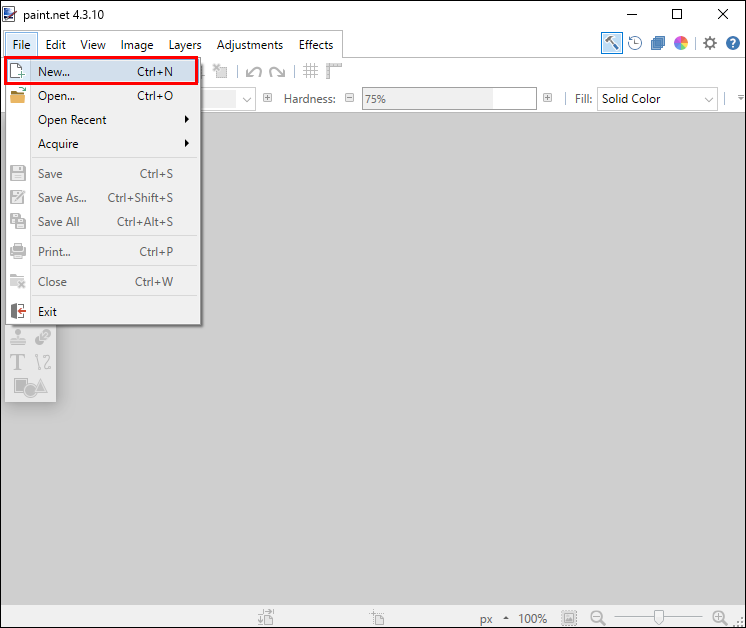Click the zoom slider handle
The height and width of the screenshot is (628, 746).
[658, 617]
